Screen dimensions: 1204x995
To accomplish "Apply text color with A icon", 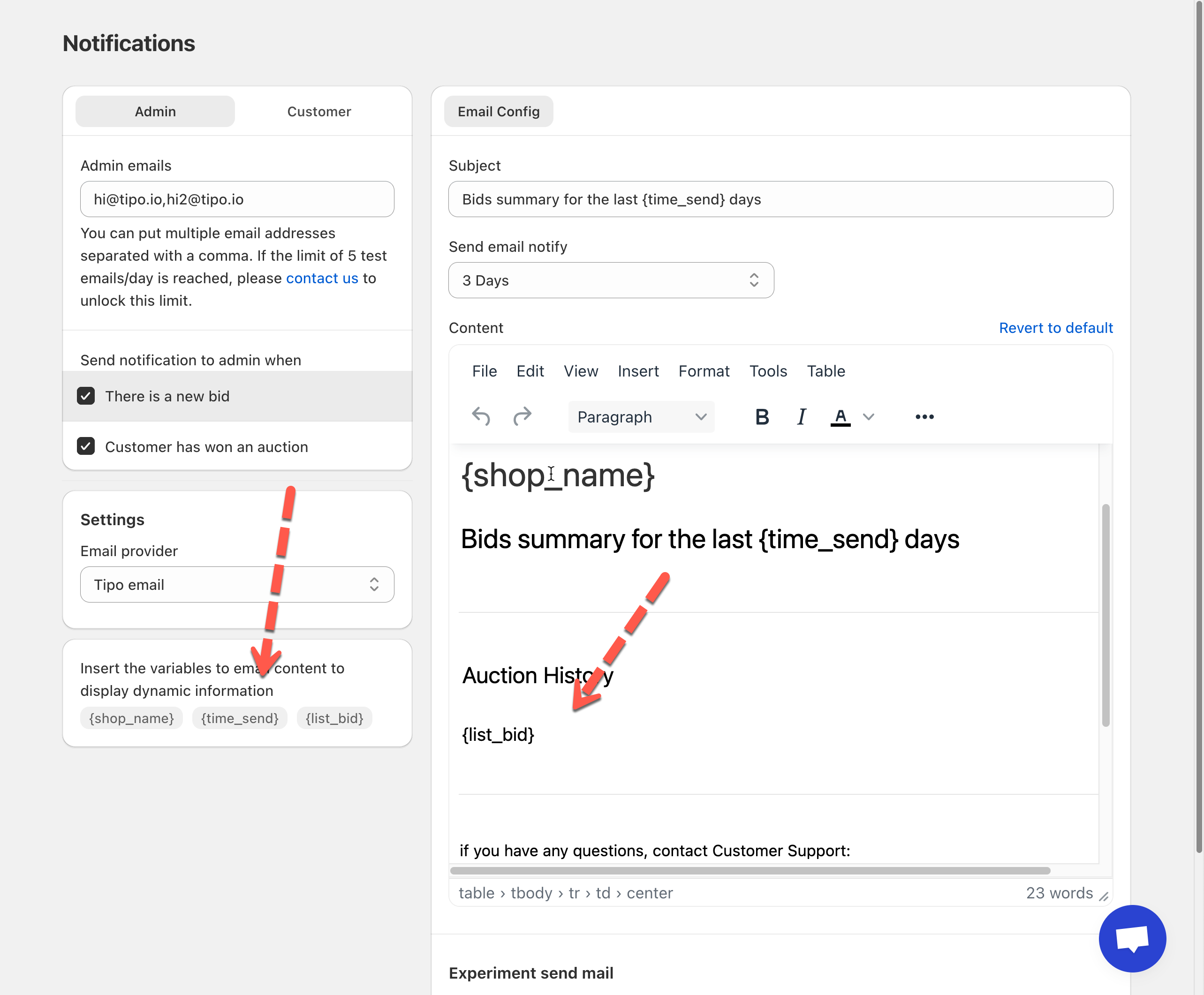I will click(840, 417).
